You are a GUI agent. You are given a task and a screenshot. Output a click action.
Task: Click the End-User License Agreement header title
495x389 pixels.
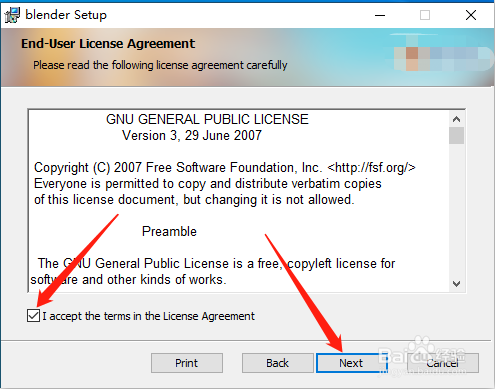[x=108, y=44]
